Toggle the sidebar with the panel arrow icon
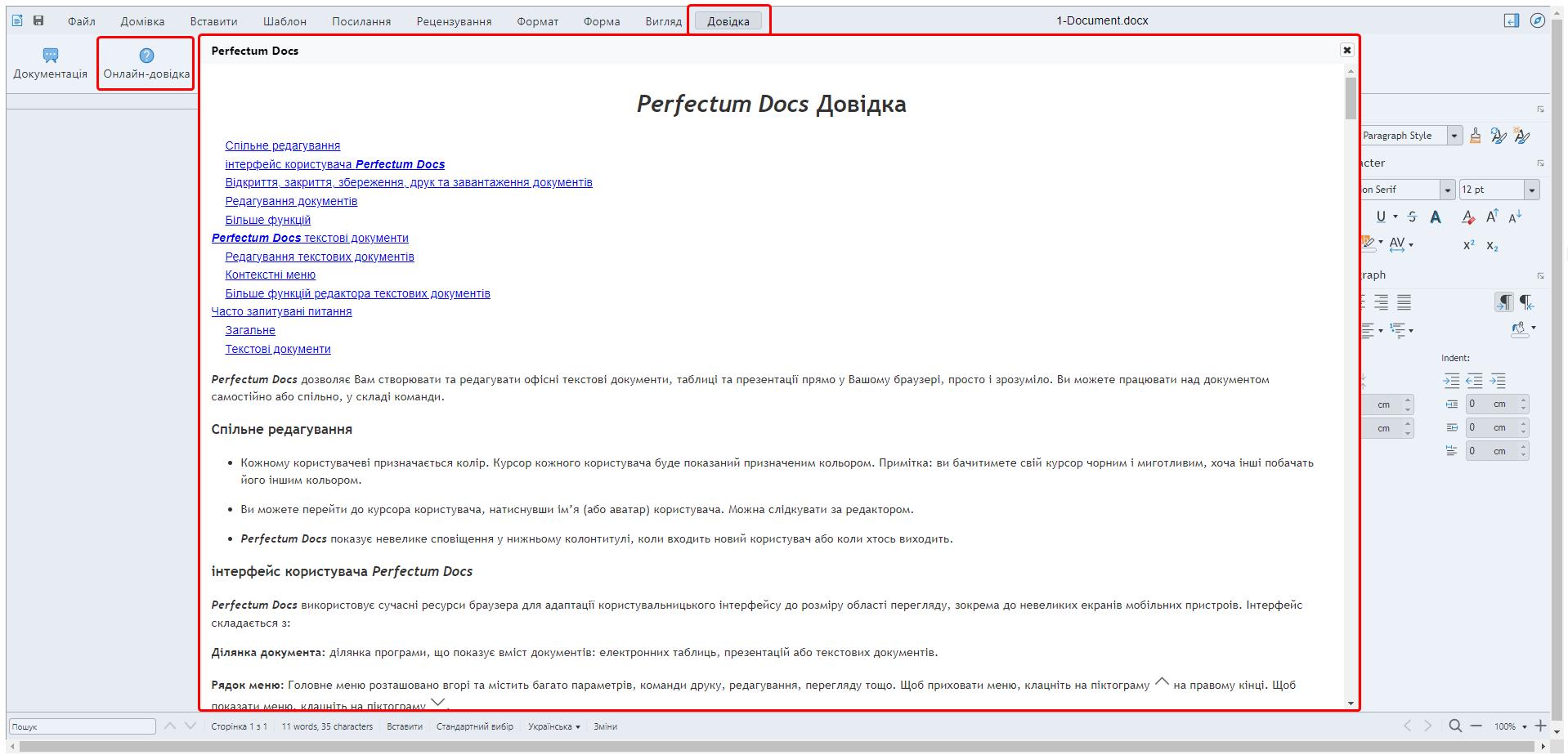 [1512, 20]
